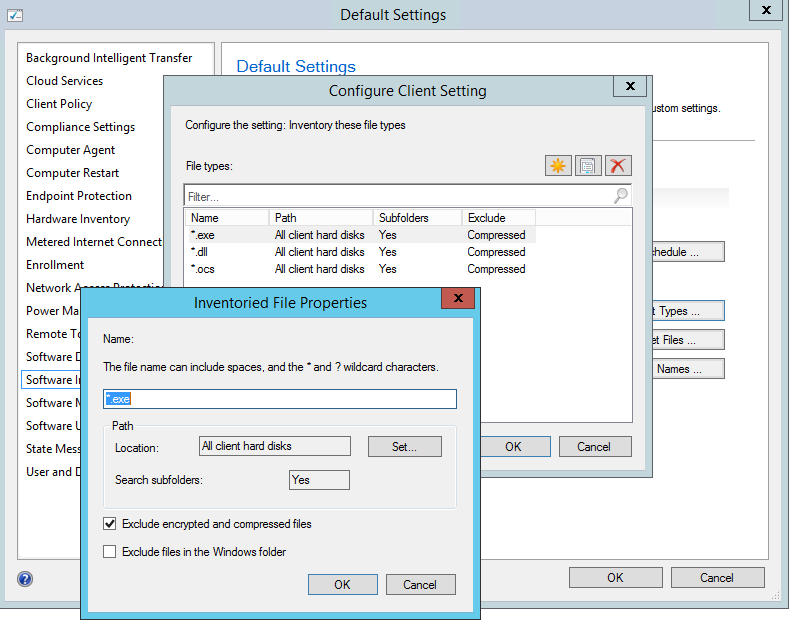Image resolution: width=789 pixels, height=625 pixels.
Task: Select Client Policy in settings list
Action: tap(59, 104)
